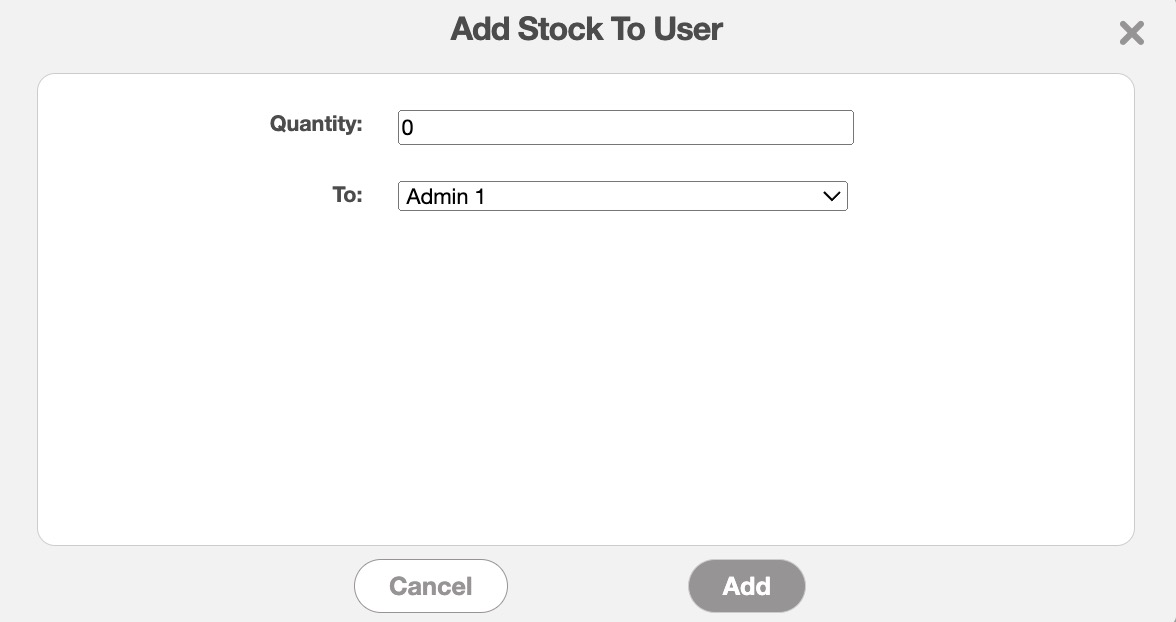
Task: Select the Admin 1 combo box
Action: tap(622, 196)
